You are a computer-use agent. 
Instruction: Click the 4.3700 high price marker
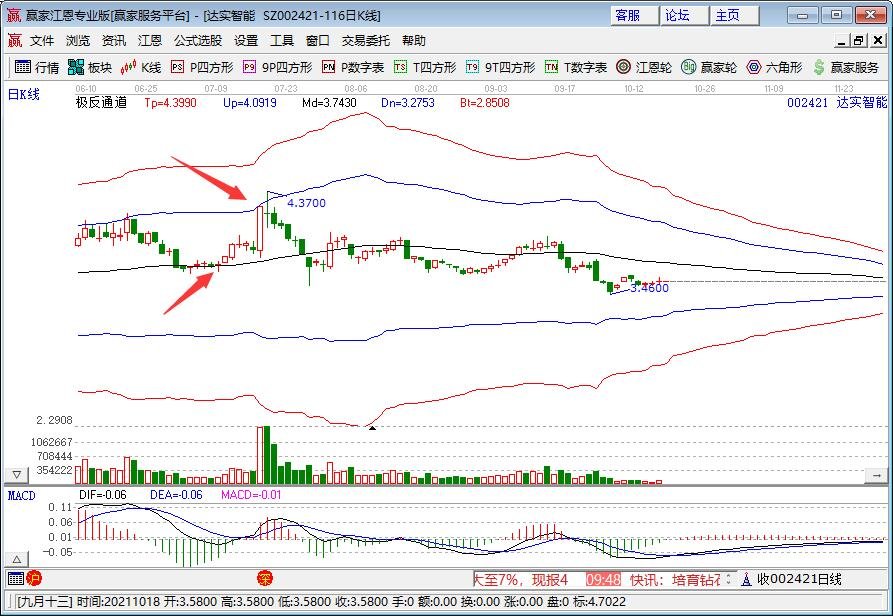click(305, 203)
